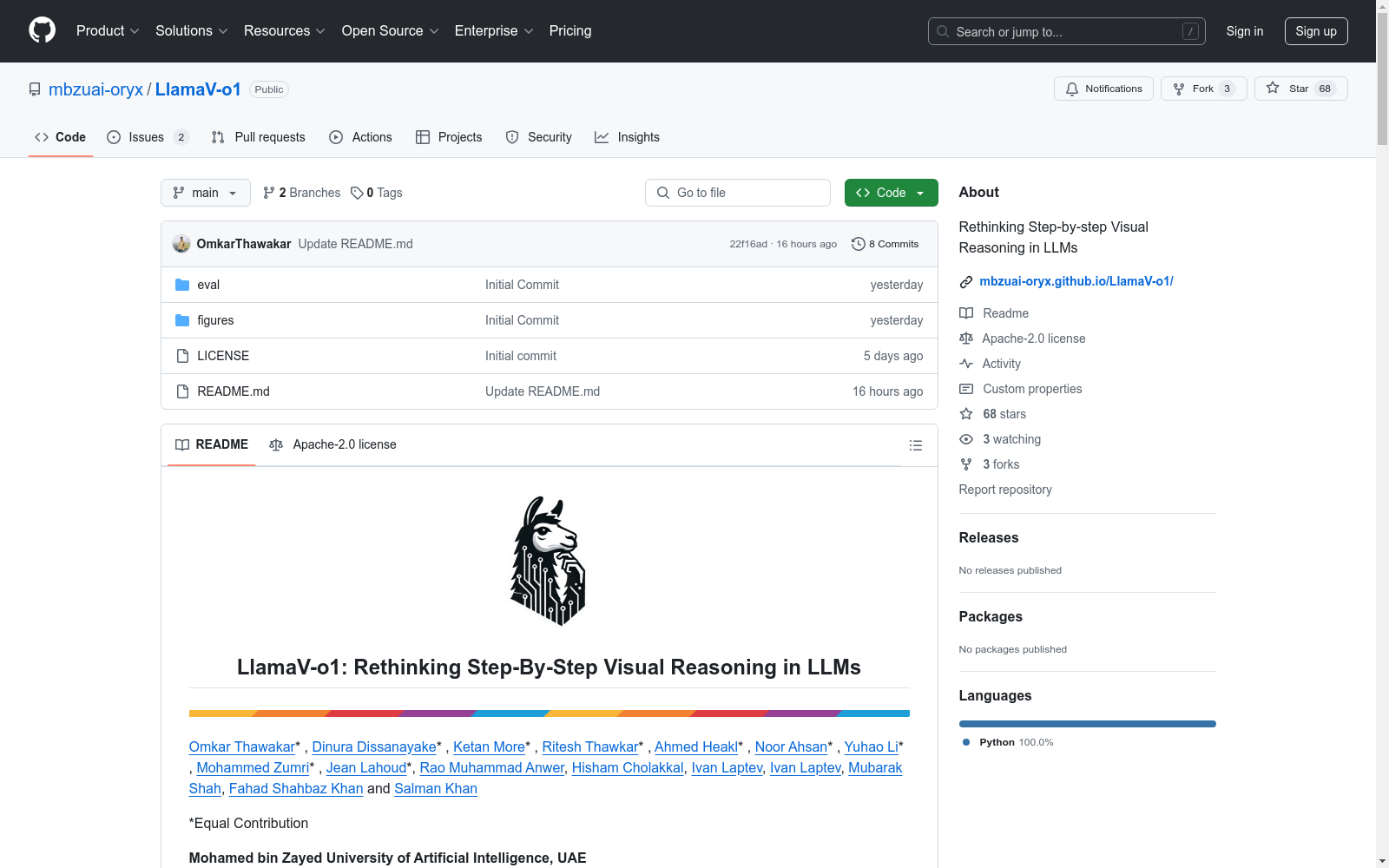Click the tag icon next to 0 Tags

[357, 193]
